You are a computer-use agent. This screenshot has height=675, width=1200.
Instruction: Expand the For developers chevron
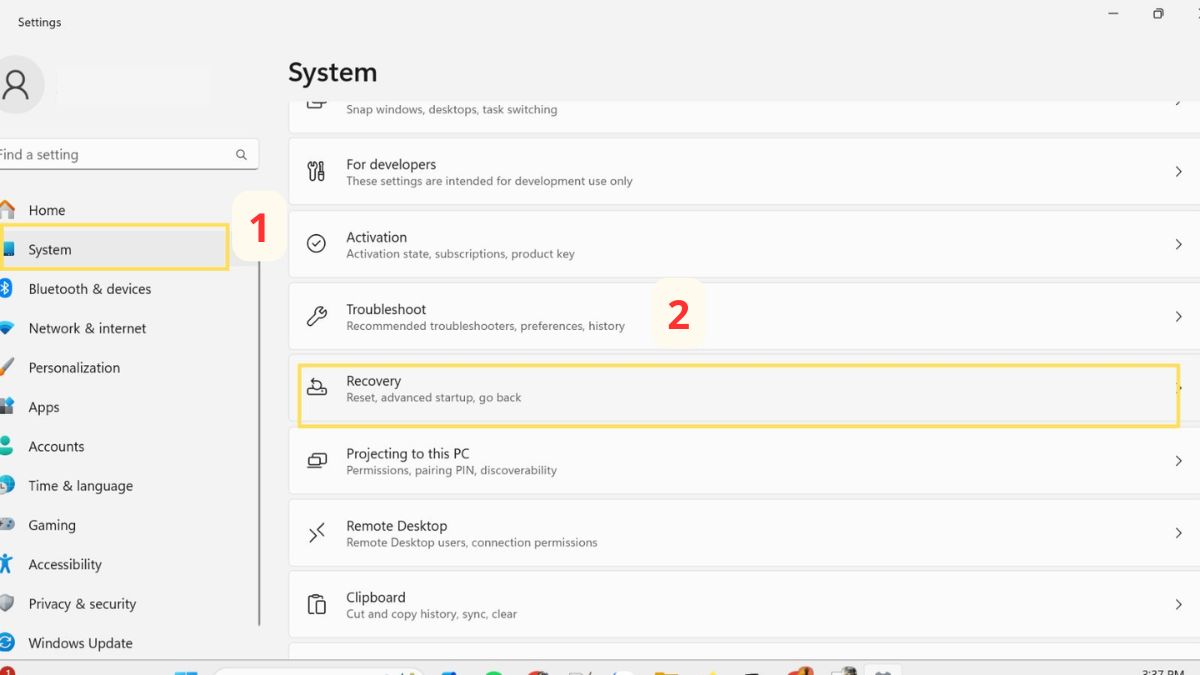tap(1178, 172)
